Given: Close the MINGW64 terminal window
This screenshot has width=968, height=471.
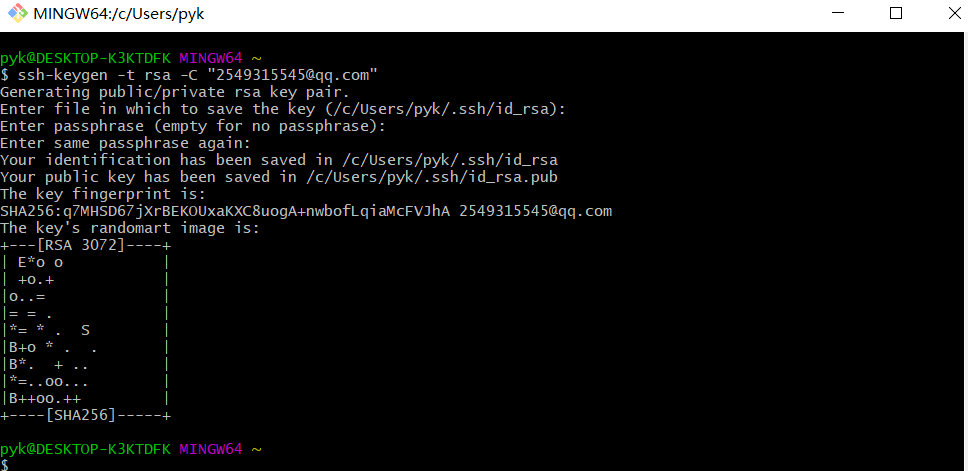Looking at the screenshot, I should pyautogui.click(x=954, y=13).
